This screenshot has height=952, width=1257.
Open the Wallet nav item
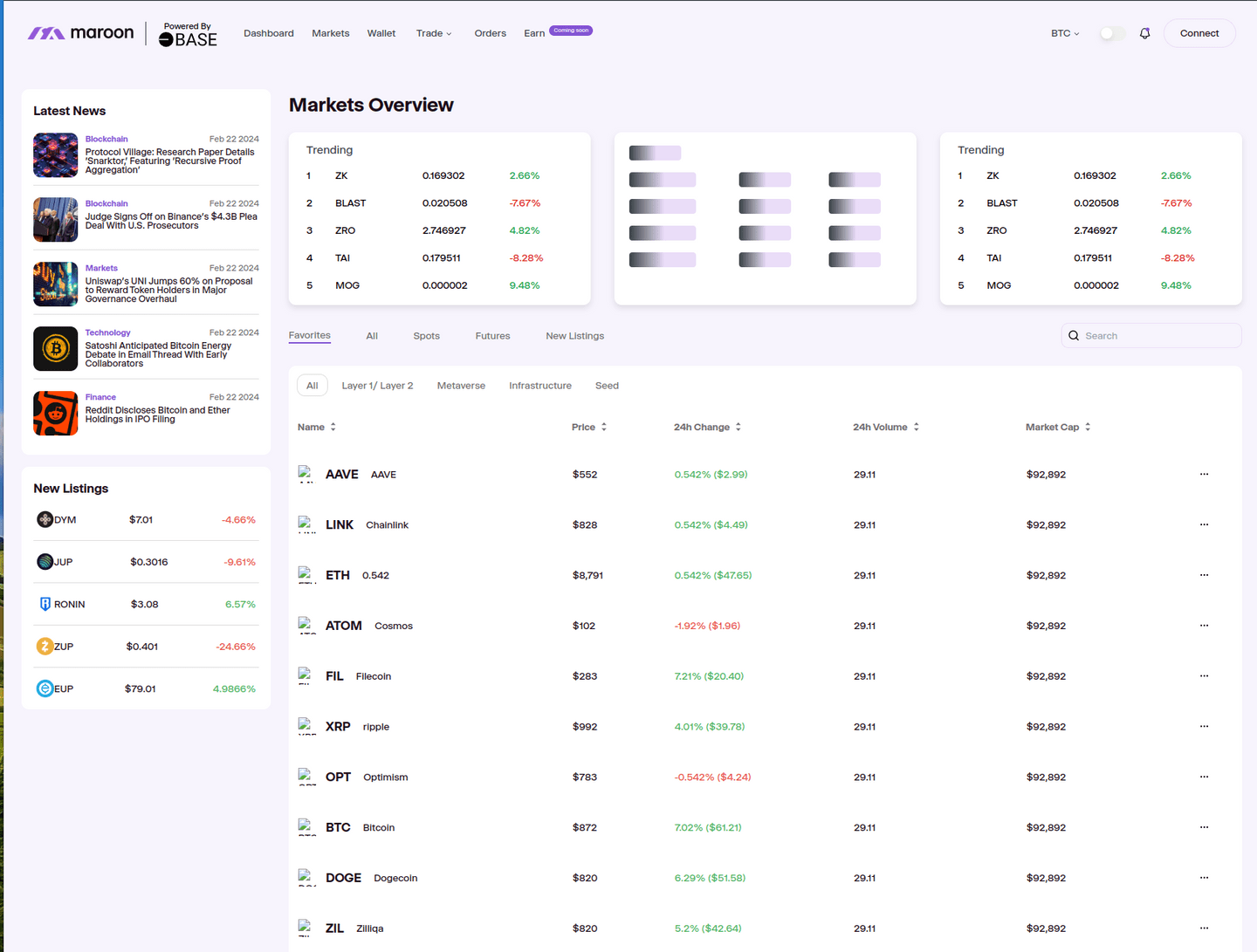[381, 33]
